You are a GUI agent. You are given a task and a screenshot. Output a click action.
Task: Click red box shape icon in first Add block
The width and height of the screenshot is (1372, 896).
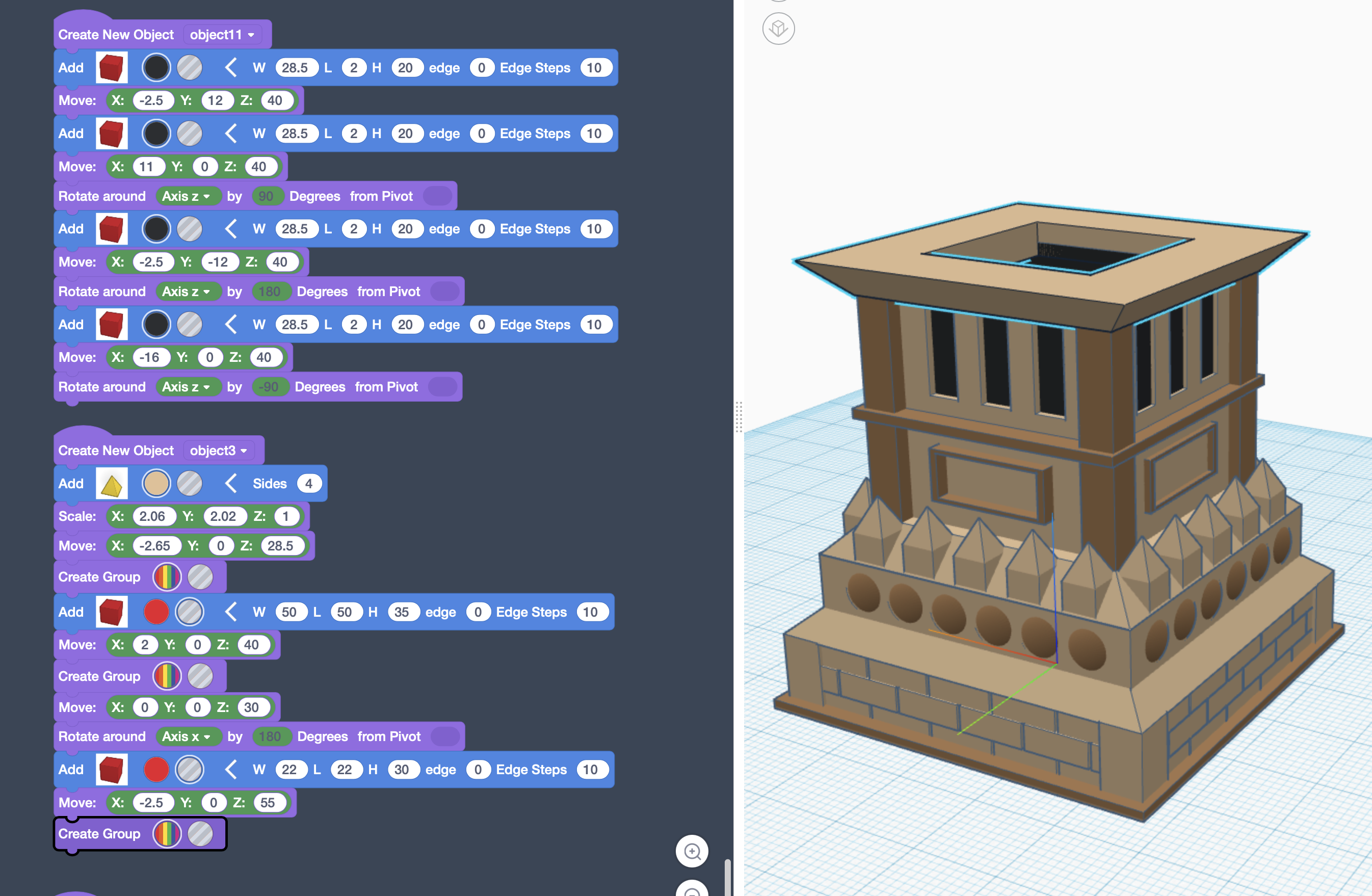click(x=111, y=68)
